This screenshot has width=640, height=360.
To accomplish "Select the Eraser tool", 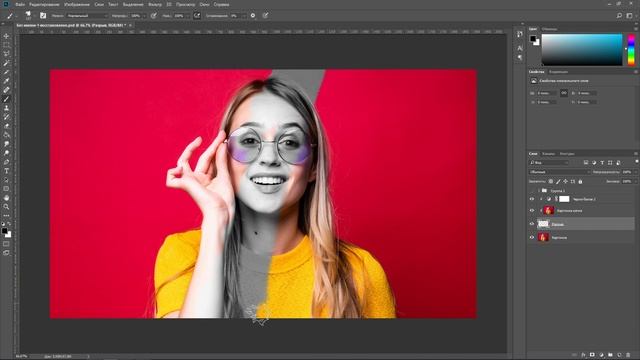I will pos(6,126).
